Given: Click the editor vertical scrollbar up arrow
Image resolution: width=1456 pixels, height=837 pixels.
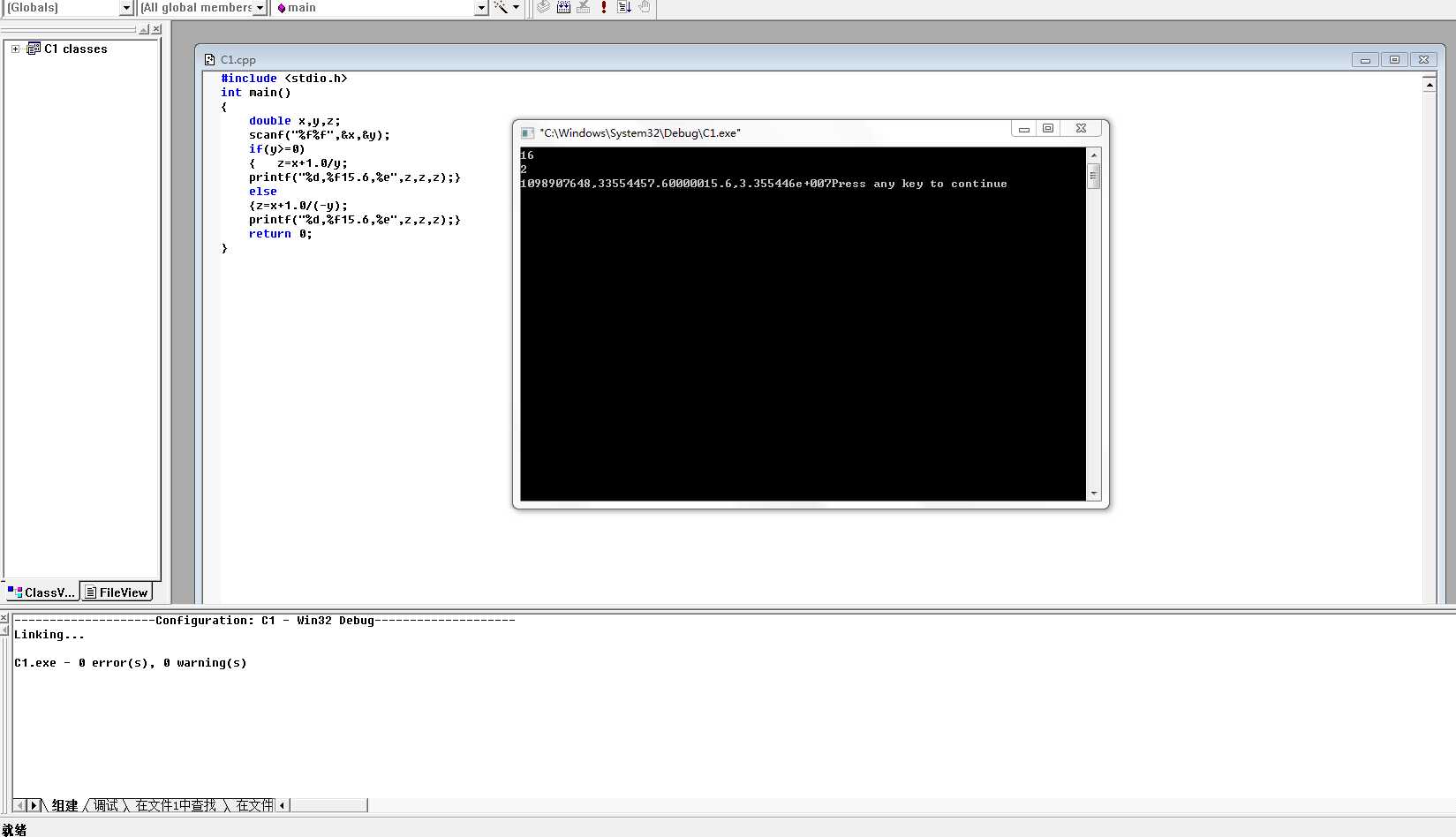Looking at the screenshot, I should tap(1430, 85).
